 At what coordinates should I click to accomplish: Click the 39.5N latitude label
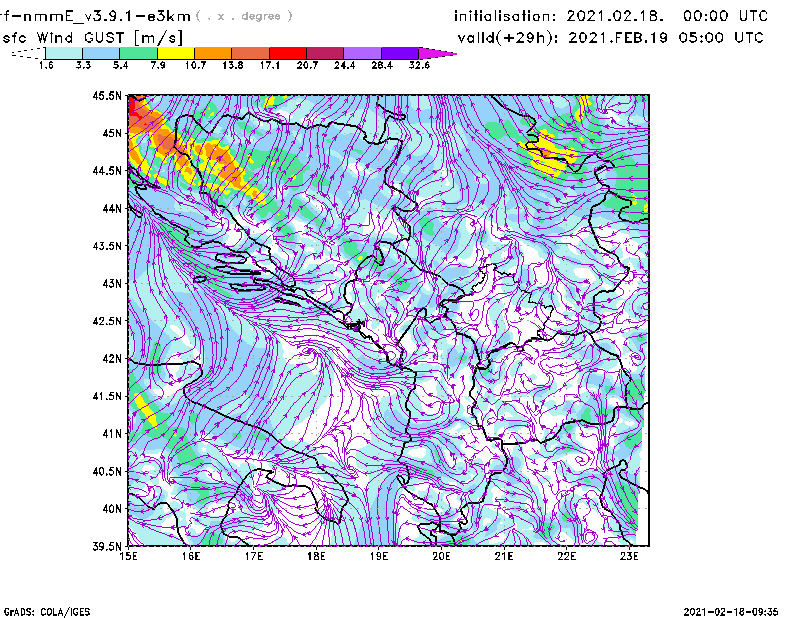click(x=107, y=547)
